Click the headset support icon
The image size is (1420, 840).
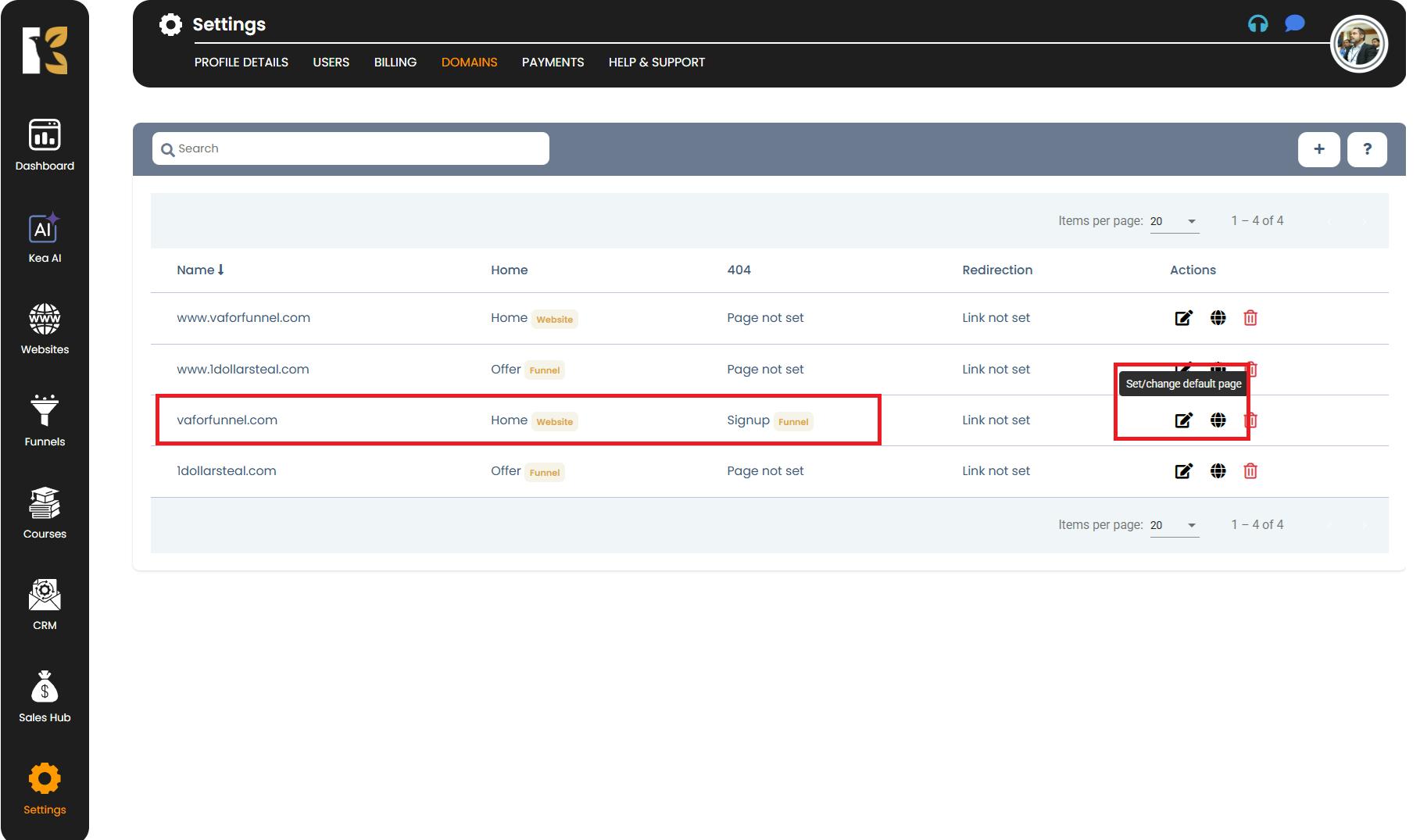1257,24
